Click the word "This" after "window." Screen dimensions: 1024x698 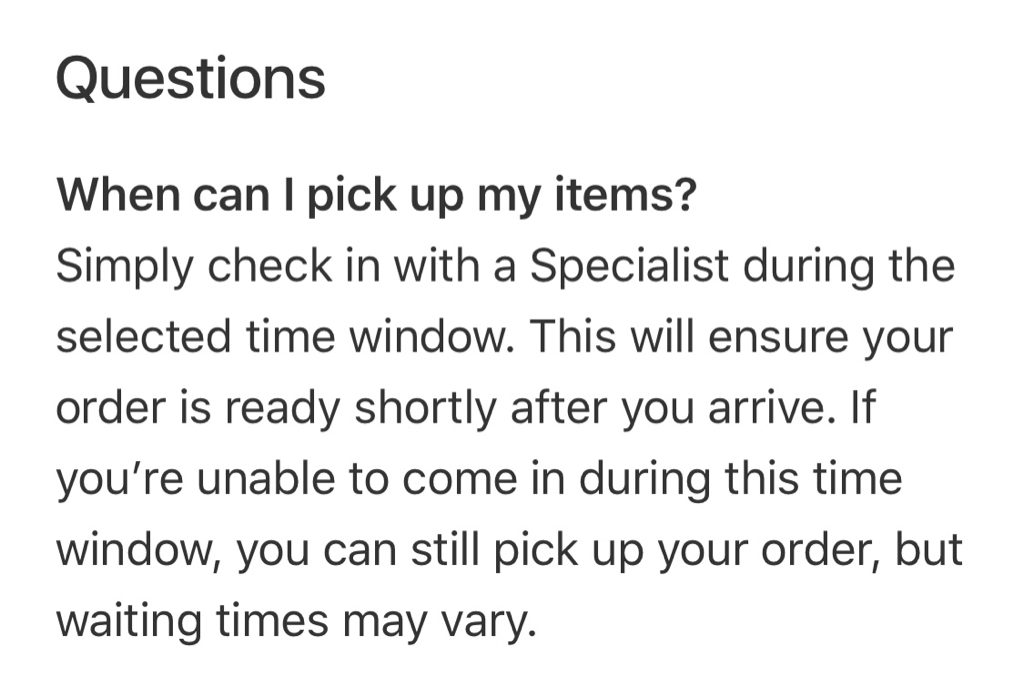(572, 337)
